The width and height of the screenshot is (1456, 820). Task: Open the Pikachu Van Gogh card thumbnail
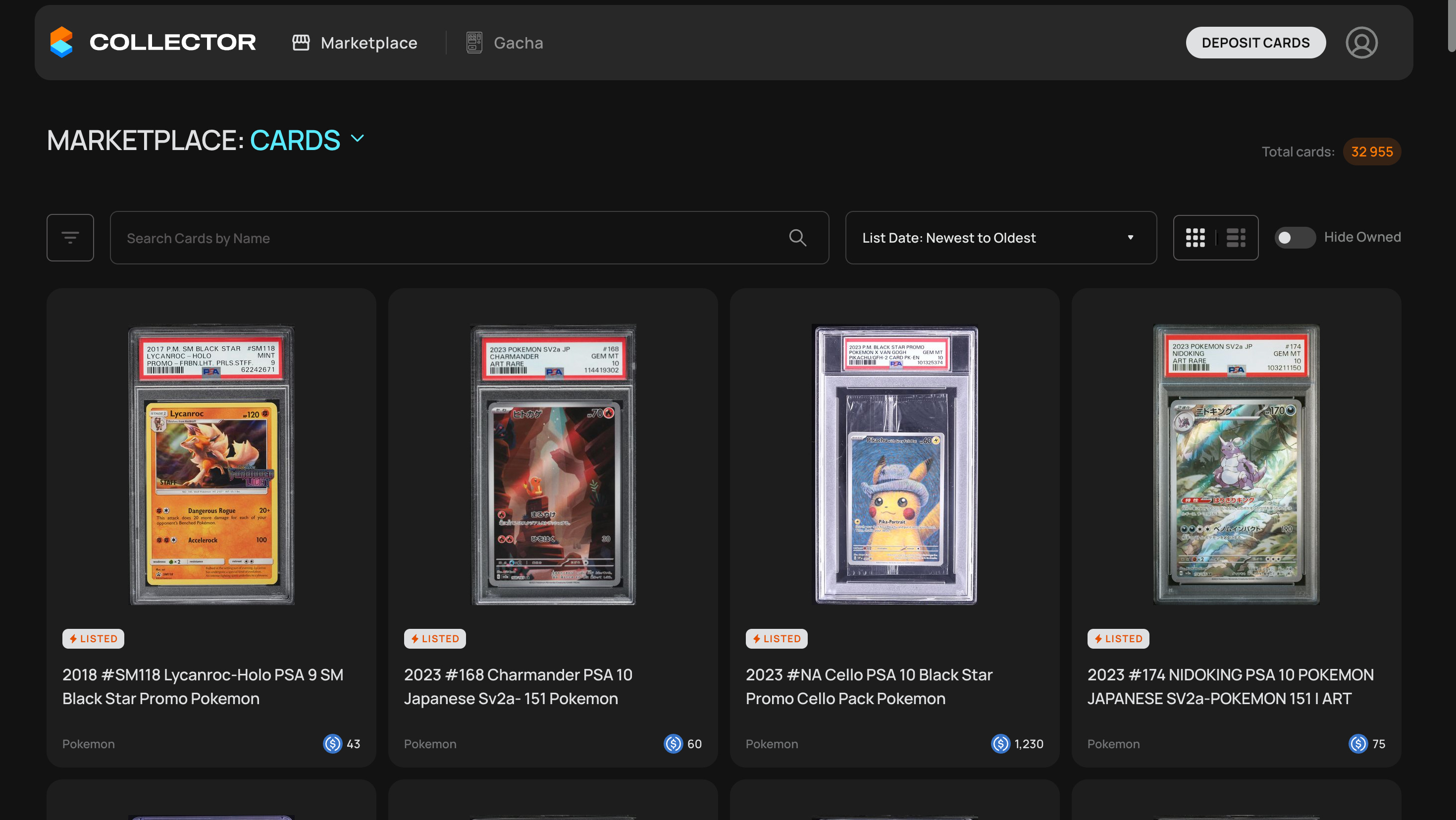(894, 464)
